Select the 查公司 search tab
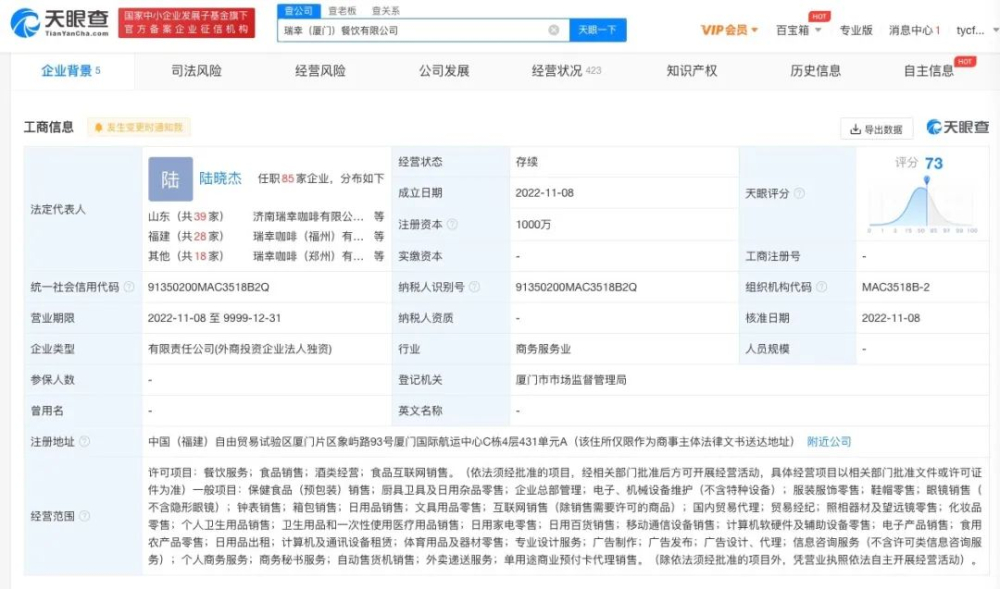Viewport: 1000px width, 589px height. point(298,11)
